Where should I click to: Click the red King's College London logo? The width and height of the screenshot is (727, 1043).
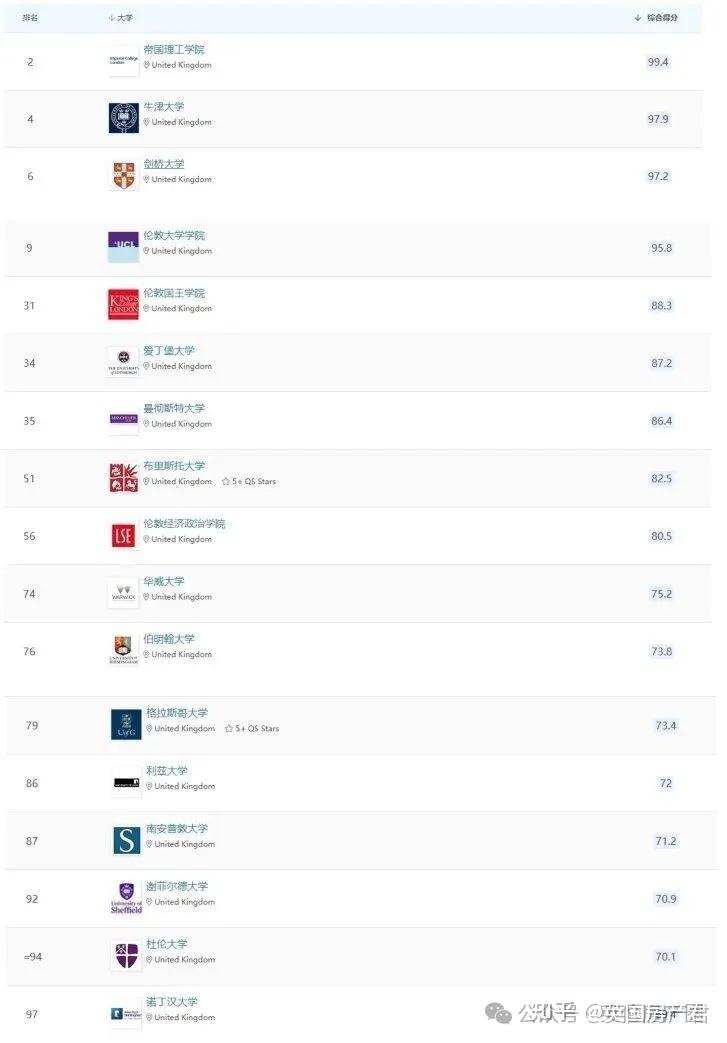coord(124,304)
